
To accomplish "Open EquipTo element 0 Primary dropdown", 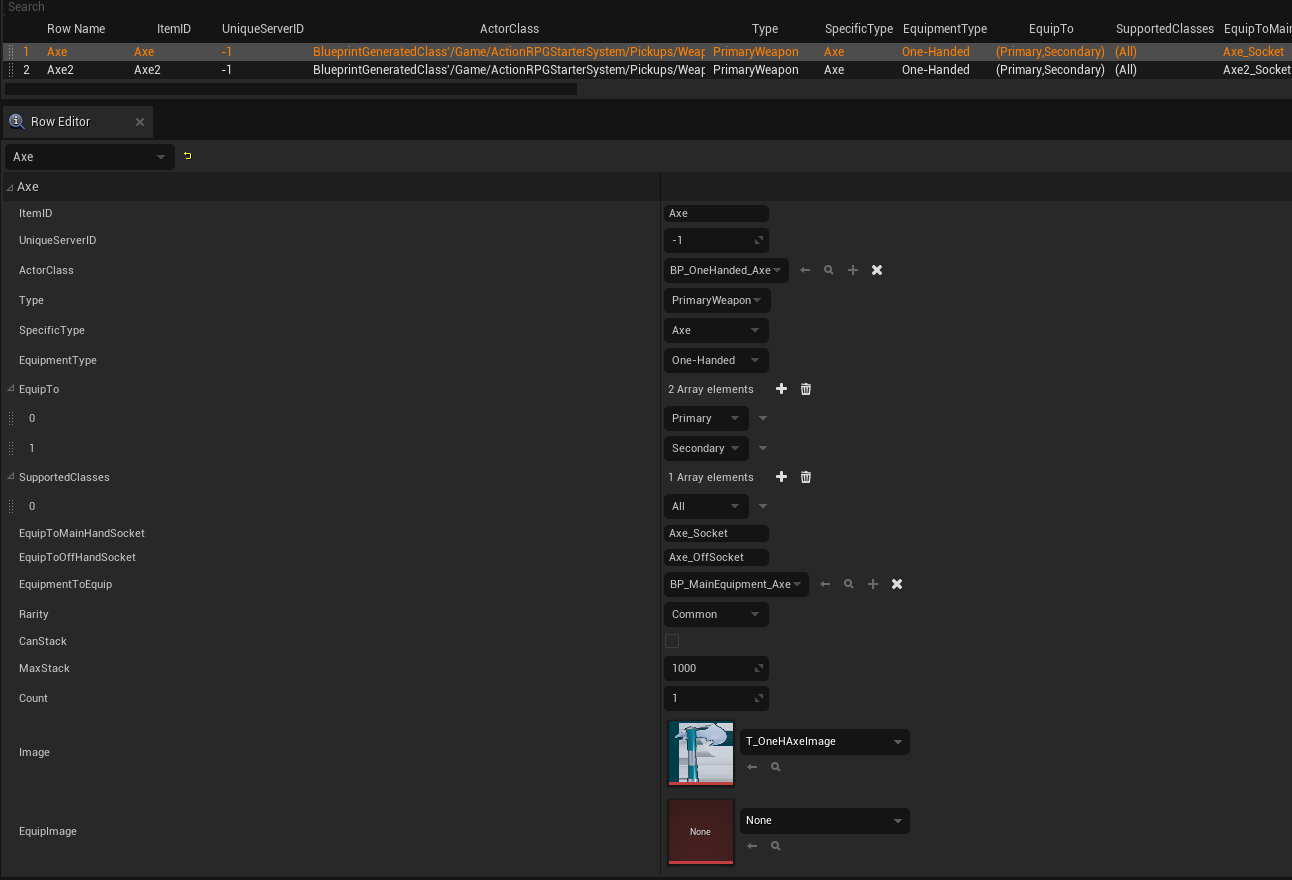I will click(706, 418).
